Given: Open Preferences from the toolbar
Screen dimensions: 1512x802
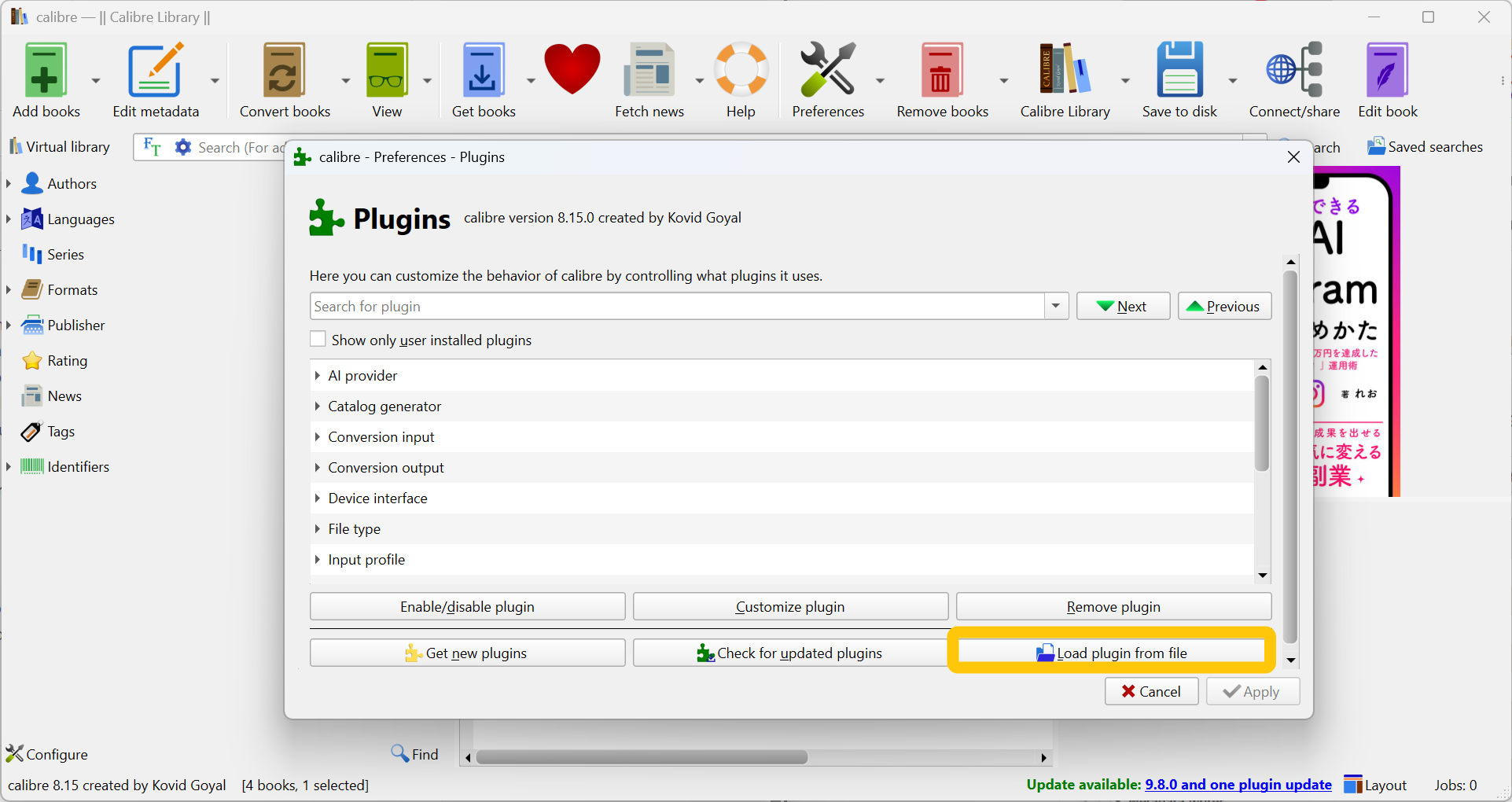Looking at the screenshot, I should [x=828, y=80].
